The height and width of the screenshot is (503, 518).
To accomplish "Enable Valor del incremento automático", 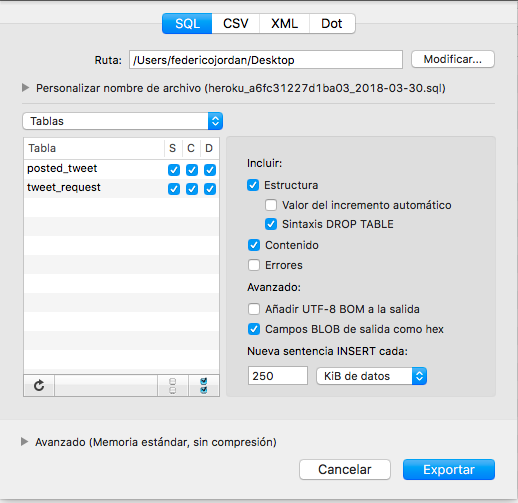I will point(271,205).
